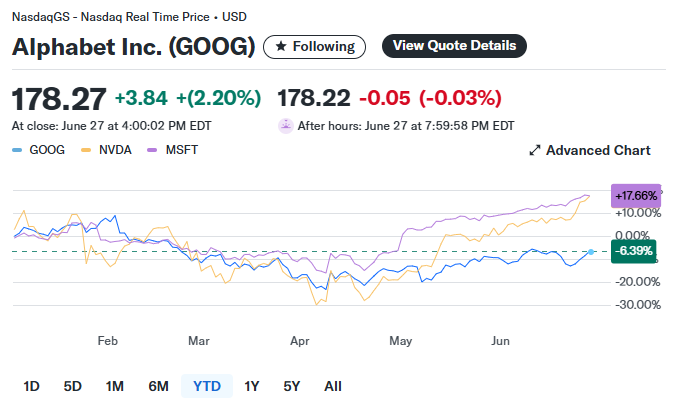Viewport: 674px width, 400px height.
Task: Click the May axis label
Action: click(x=401, y=341)
